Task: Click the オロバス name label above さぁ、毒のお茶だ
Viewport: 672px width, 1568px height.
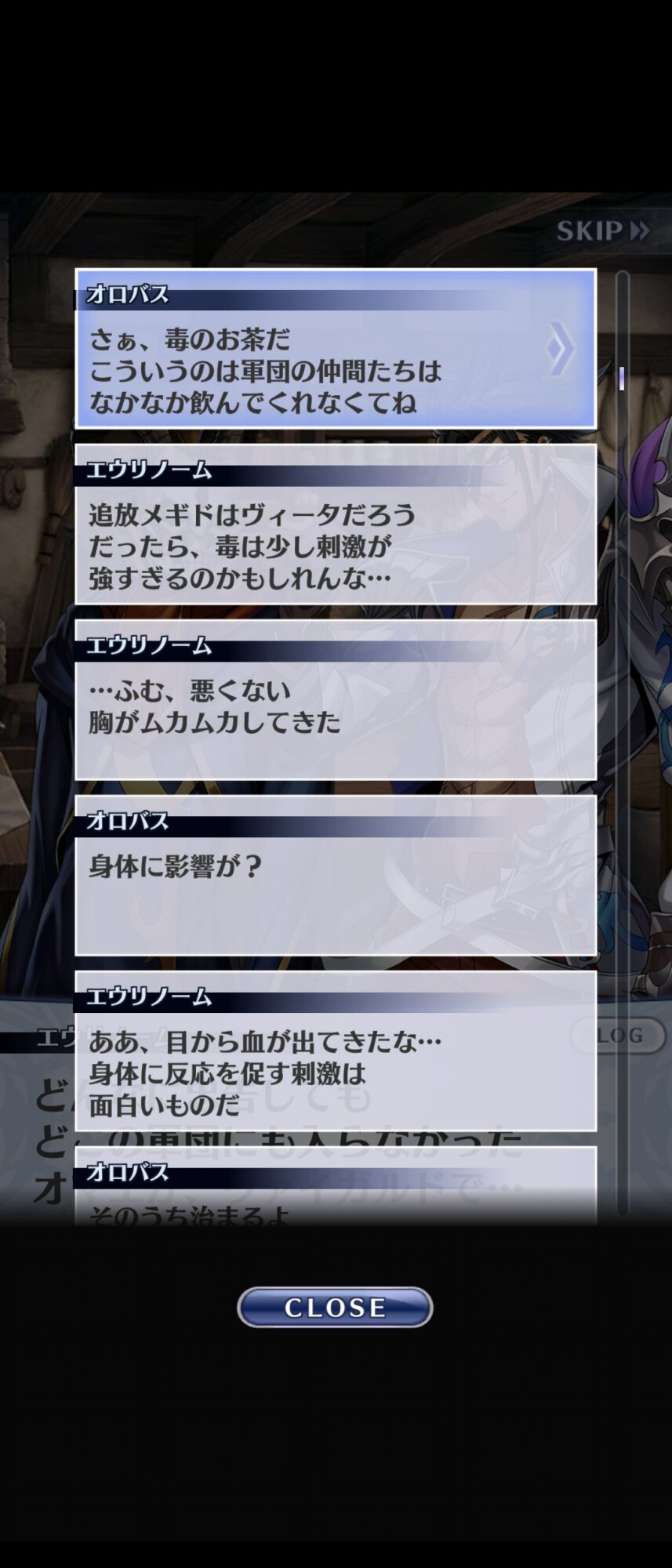Action: click(127, 295)
